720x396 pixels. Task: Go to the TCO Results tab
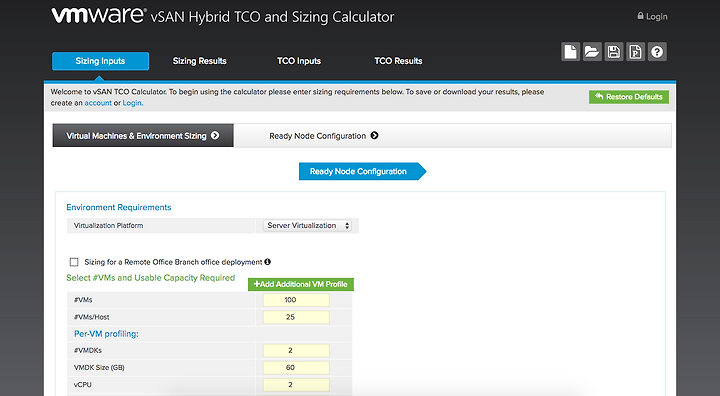coord(398,61)
